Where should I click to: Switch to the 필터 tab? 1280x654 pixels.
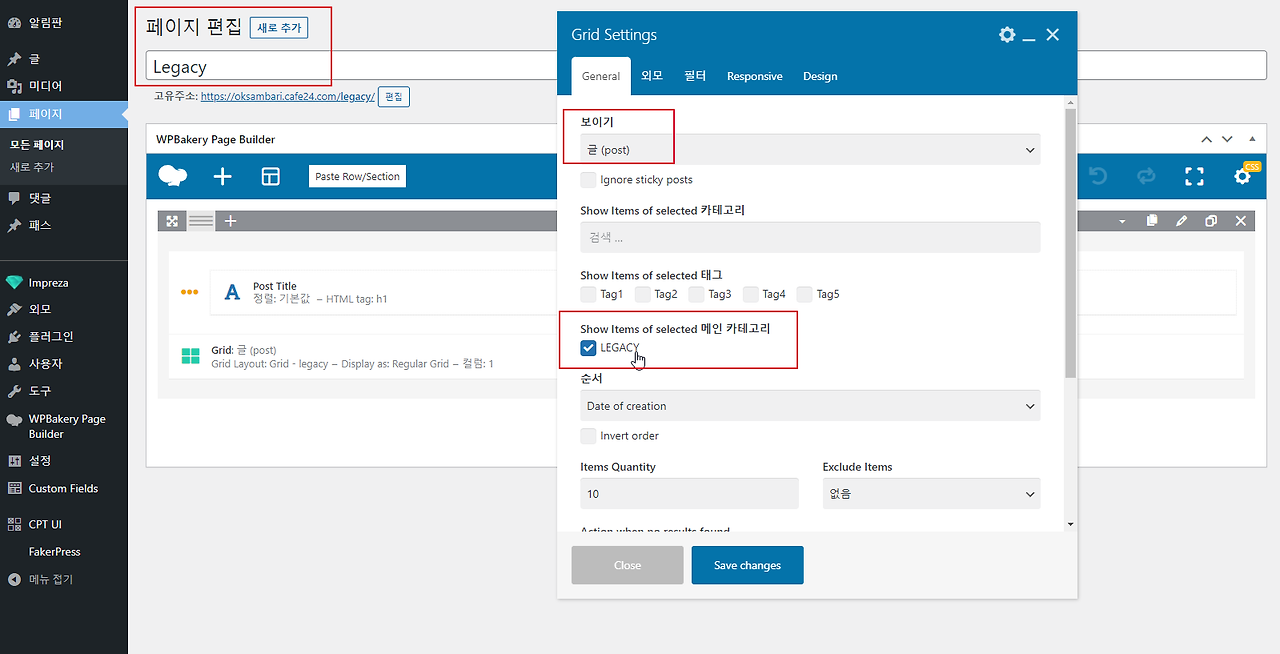click(695, 76)
